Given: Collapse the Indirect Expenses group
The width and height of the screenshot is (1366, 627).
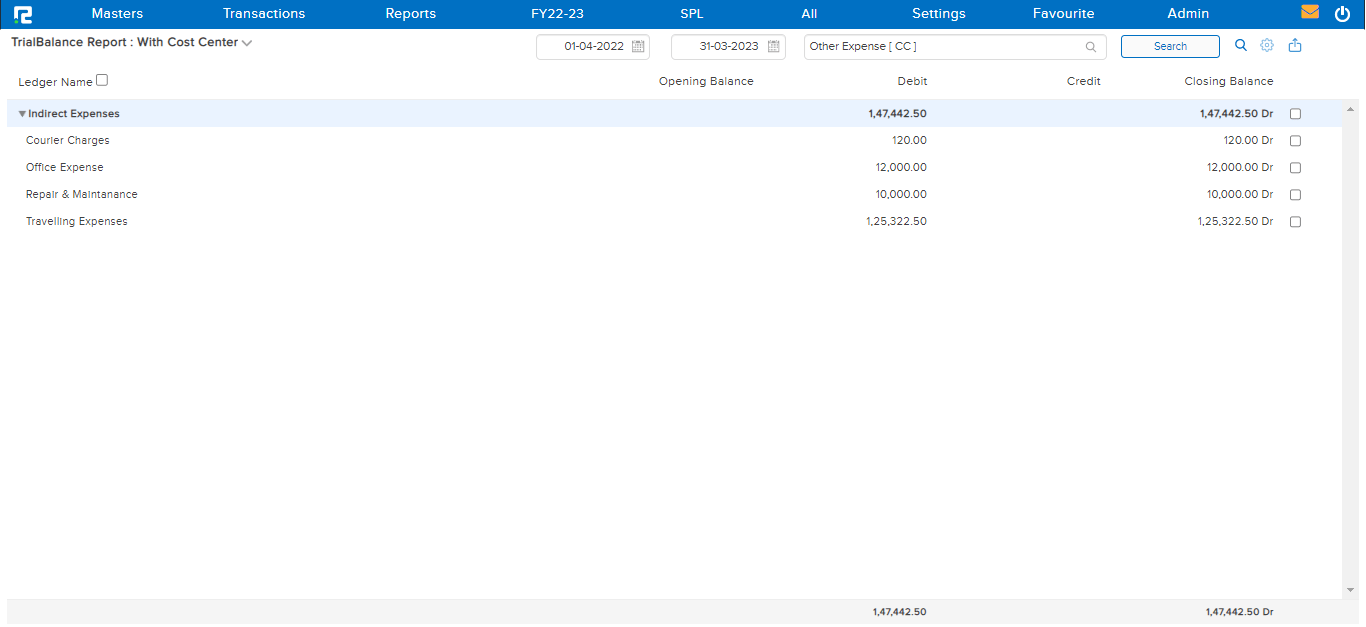Looking at the screenshot, I should tap(22, 114).
